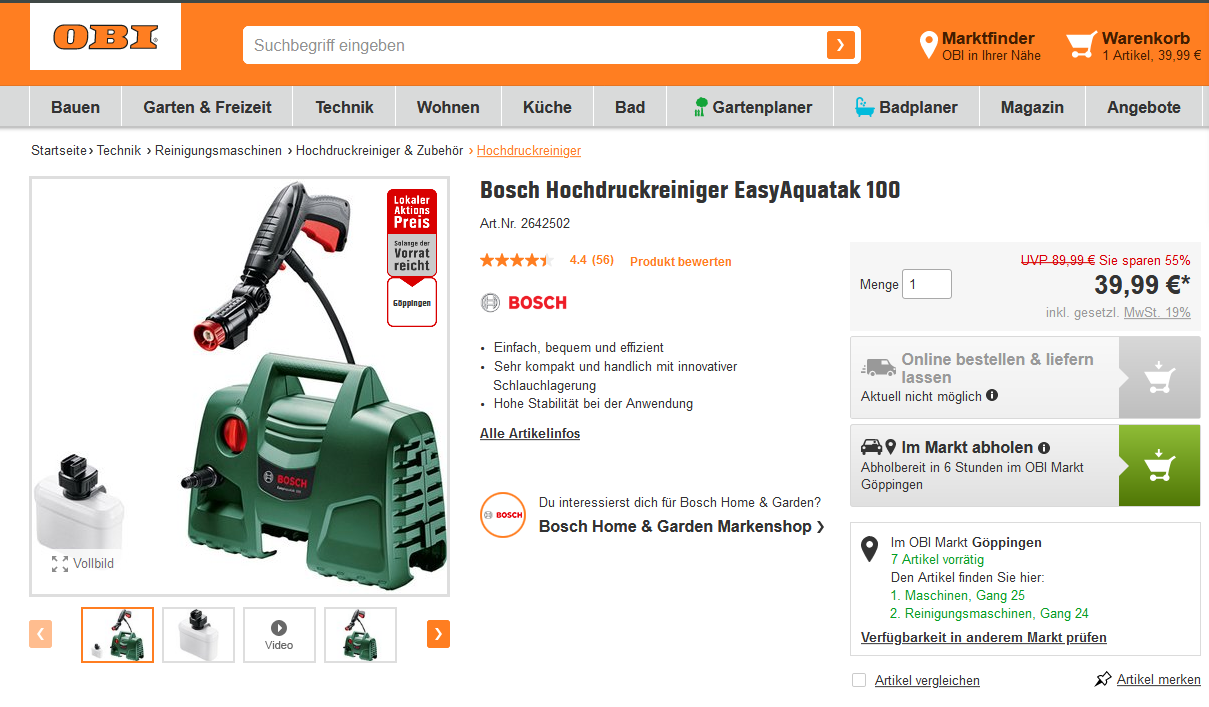This screenshot has width=1209, height=707.
Task: Show next thumbnails with right arrow
Action: click(x=438, y=634)
